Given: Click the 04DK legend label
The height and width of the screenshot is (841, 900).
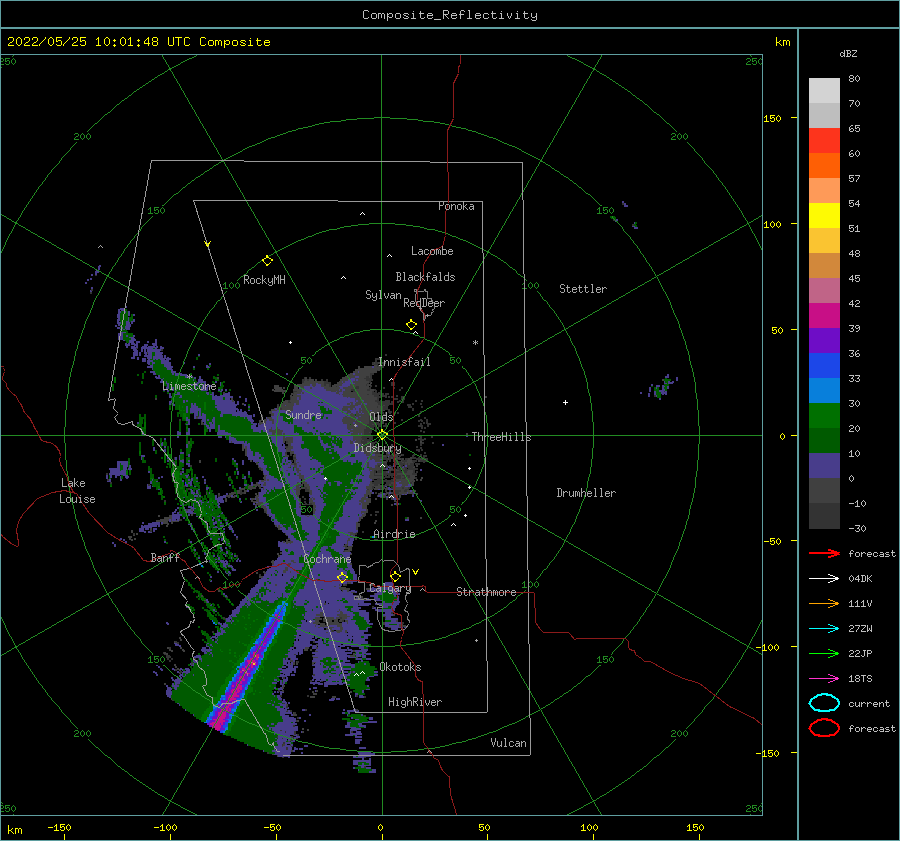Looking at the screenshot, I should [x=860, y=579].
